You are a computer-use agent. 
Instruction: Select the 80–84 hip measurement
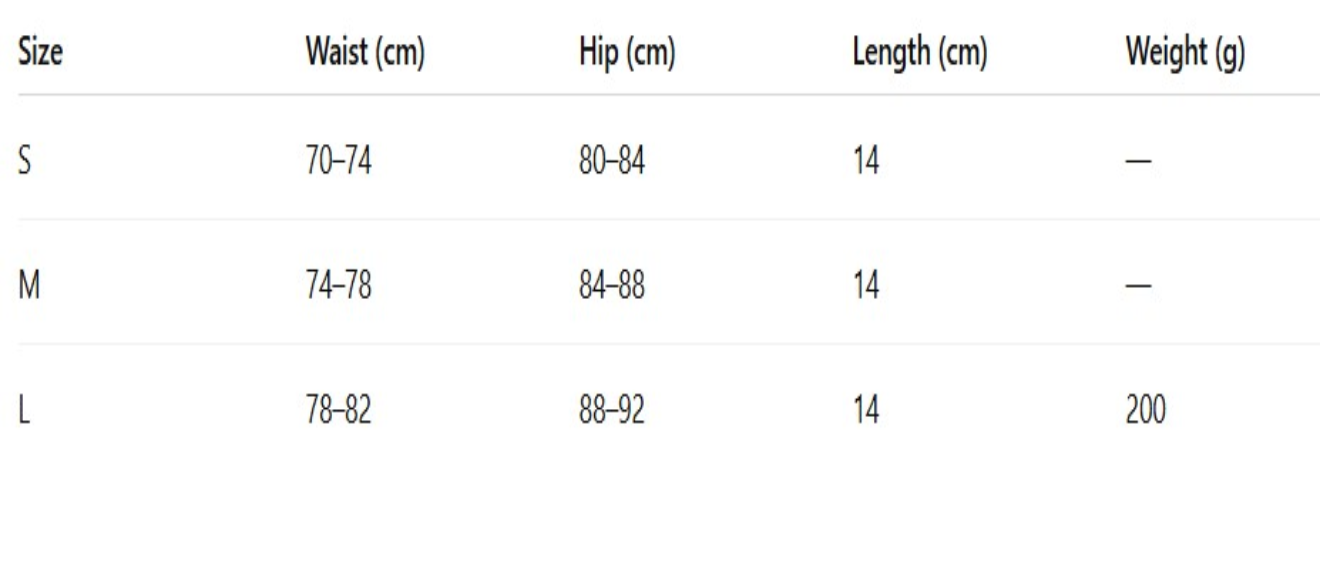[612, 162]
